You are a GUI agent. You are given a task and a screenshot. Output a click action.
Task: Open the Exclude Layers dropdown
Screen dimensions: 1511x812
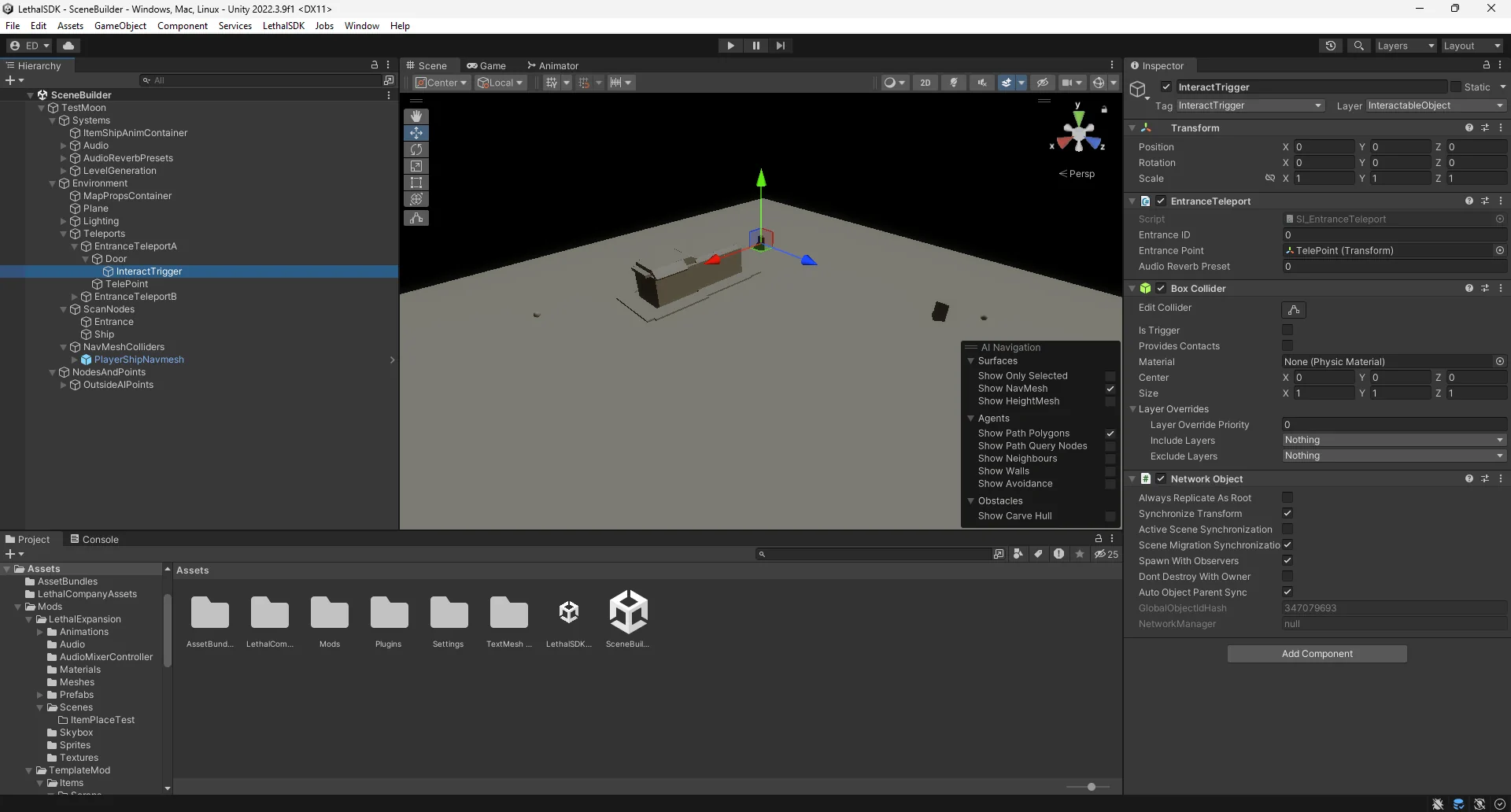point(1395,456)
